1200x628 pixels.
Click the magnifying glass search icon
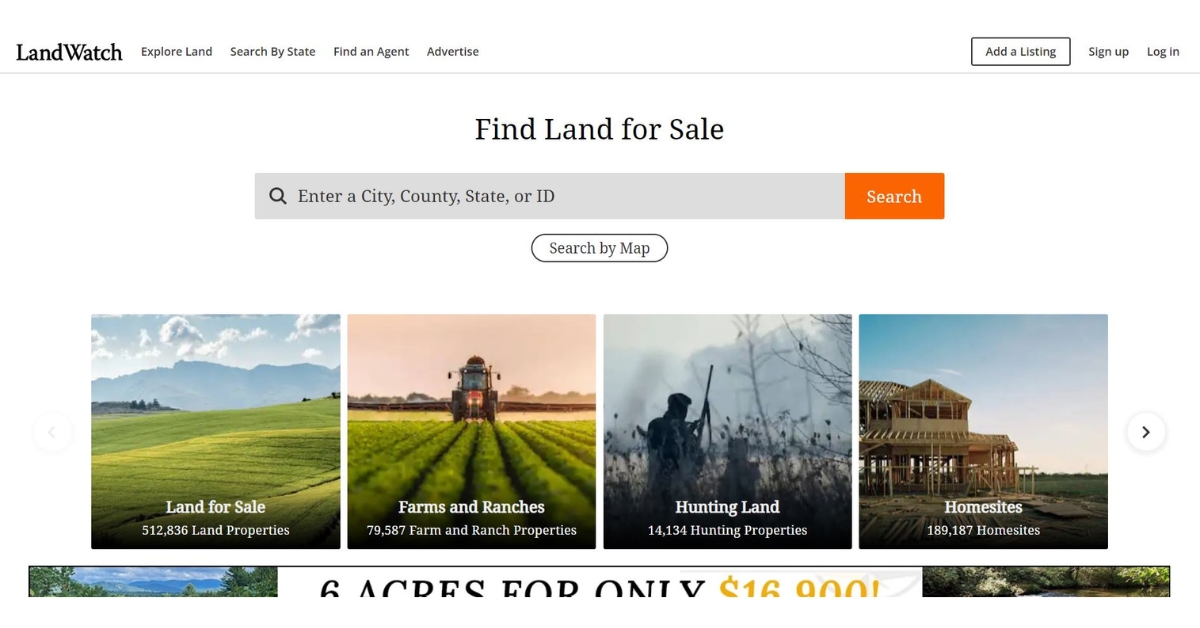coord(278,196)
